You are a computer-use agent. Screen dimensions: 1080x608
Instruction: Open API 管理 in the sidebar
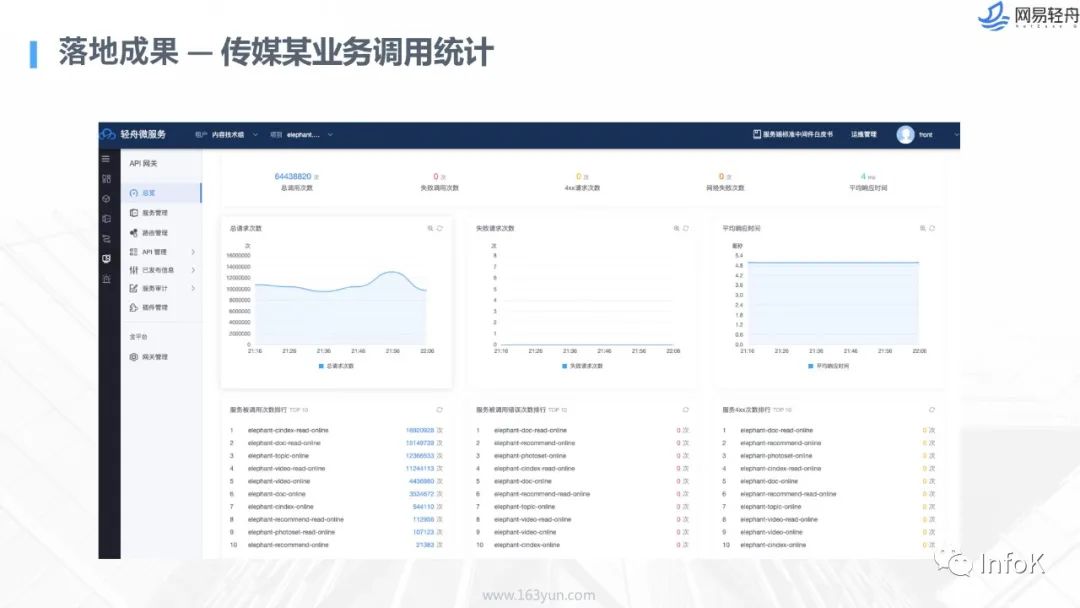coord(154,252)
